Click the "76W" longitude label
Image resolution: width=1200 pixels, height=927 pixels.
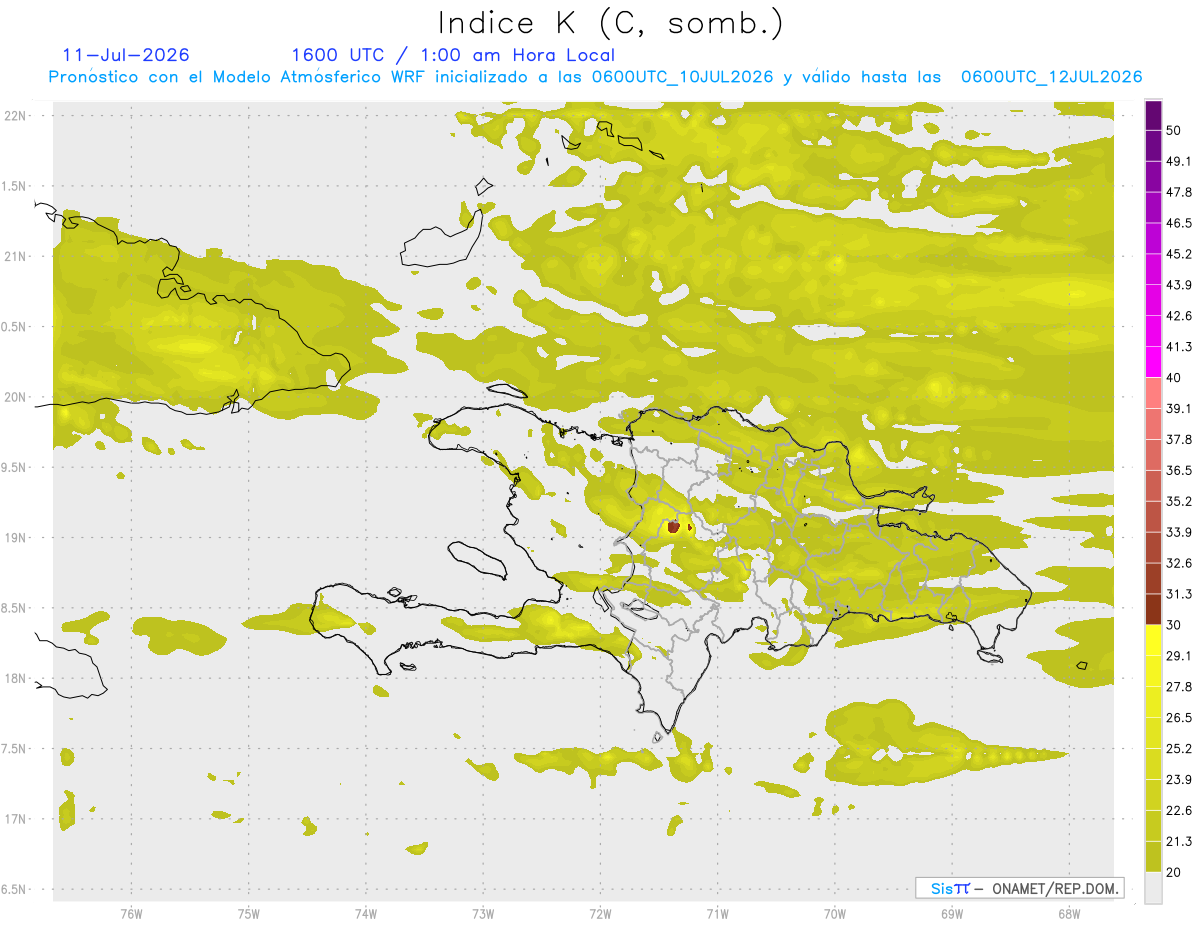[x=131, y=914]
